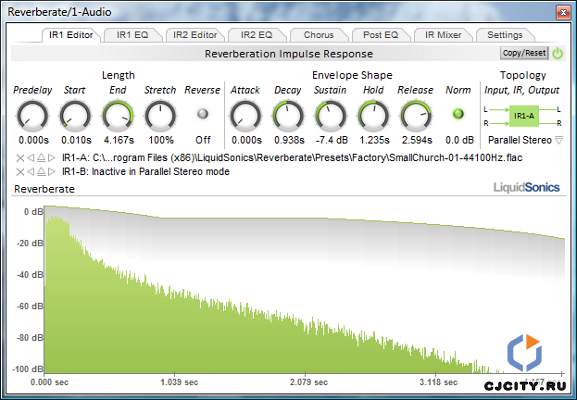This screenshot has height=400, width=577.
Task: Switch to the IR1 EQ tab
Action: pos(132,35)
